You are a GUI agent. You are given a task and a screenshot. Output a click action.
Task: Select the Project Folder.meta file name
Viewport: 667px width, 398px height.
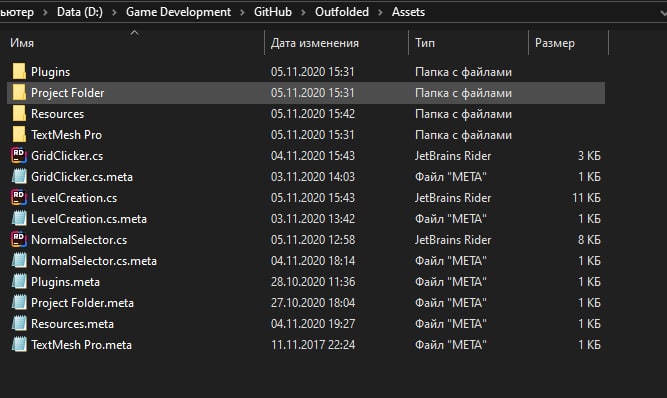[82, 303]
